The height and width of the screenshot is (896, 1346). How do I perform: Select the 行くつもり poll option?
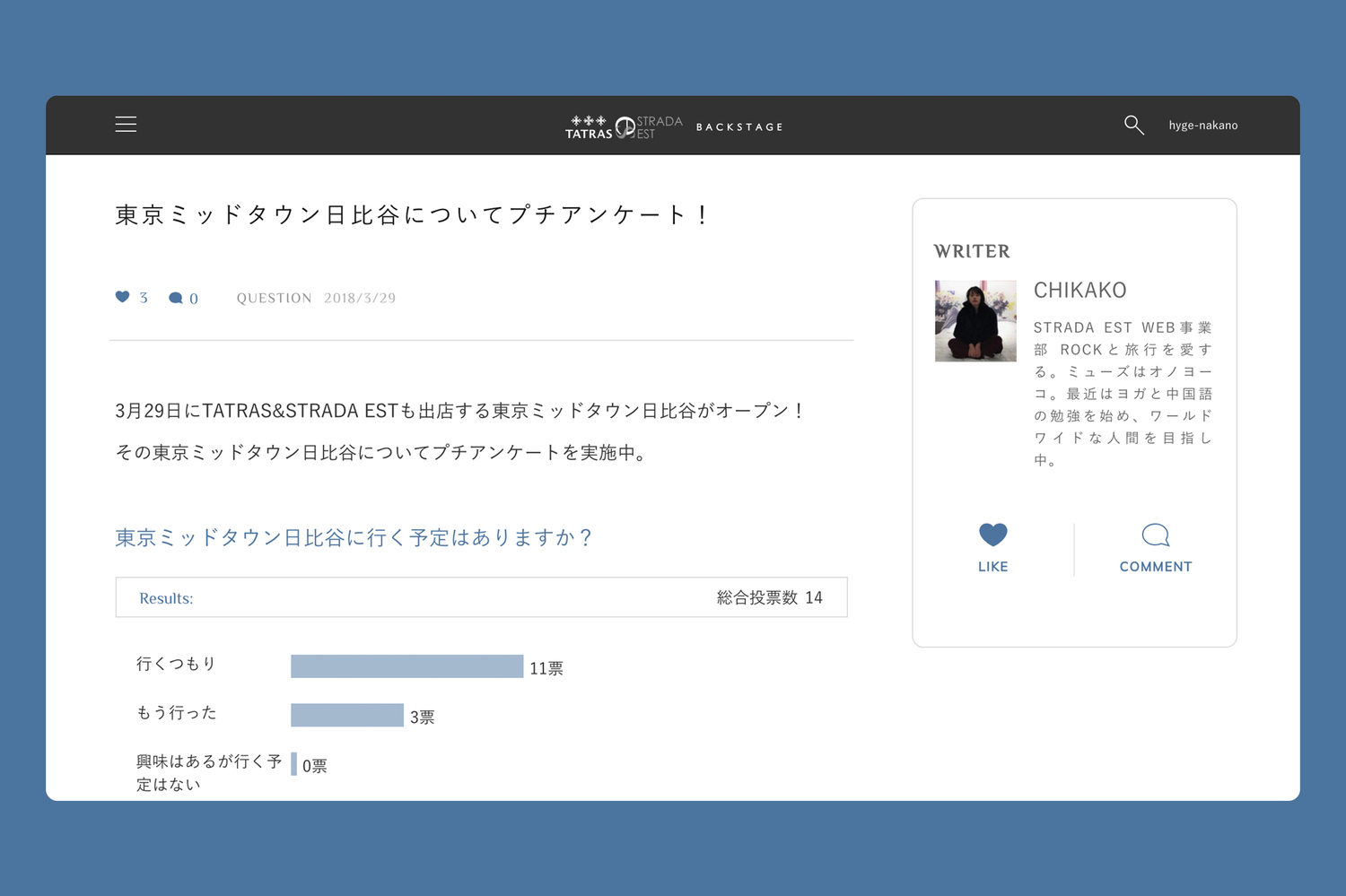pos(176,664)
